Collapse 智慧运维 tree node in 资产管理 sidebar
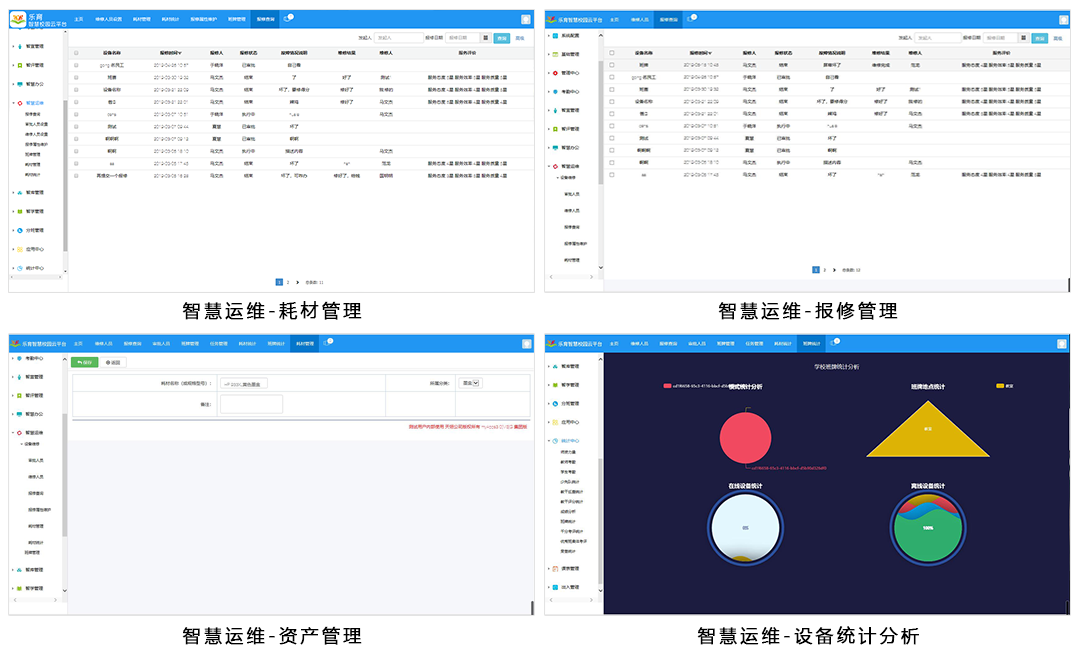The width and height of the screenshot is (1080, 665). (x=13, y=433)
